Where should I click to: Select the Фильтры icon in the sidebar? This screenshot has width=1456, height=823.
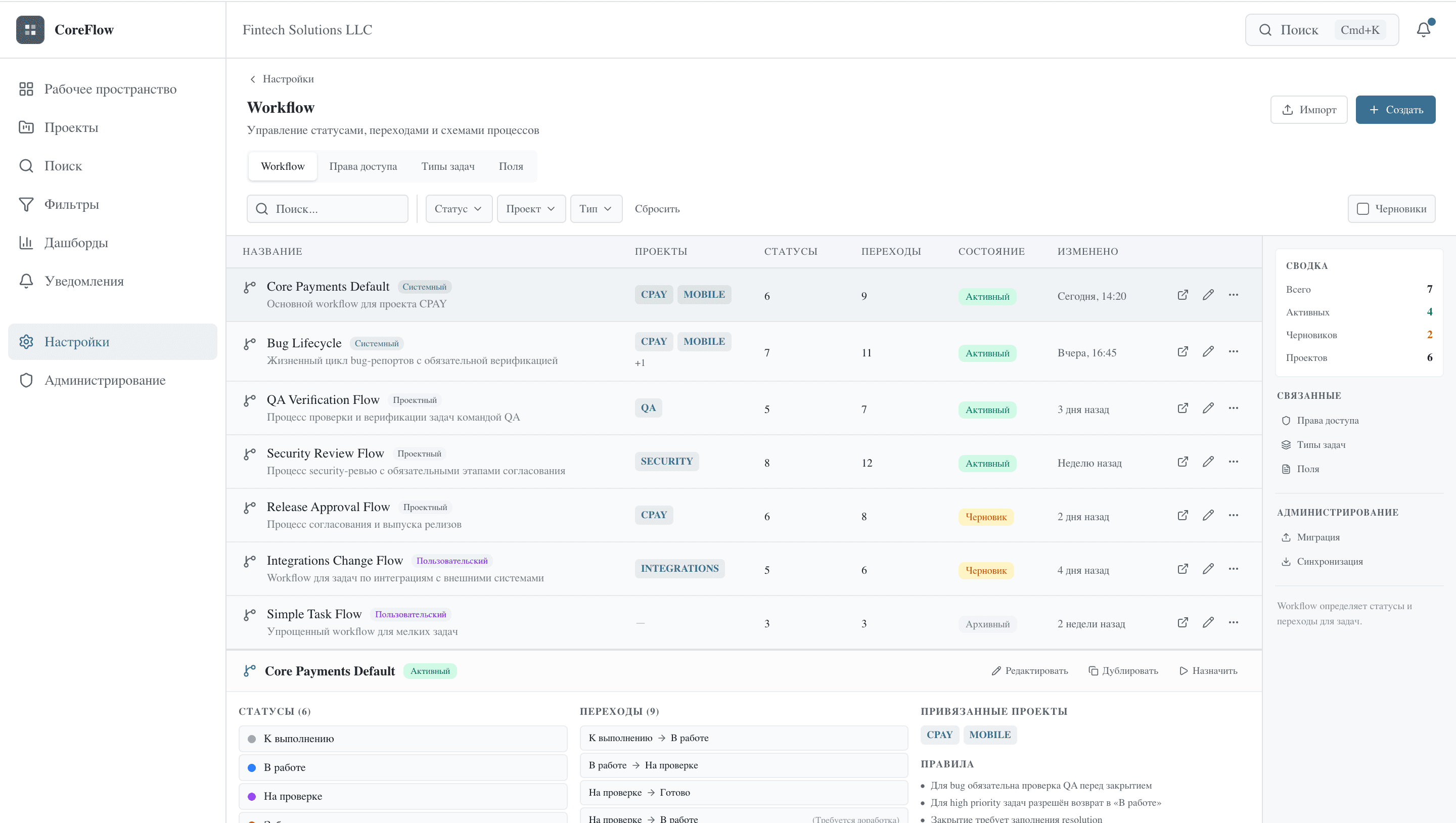27,204
